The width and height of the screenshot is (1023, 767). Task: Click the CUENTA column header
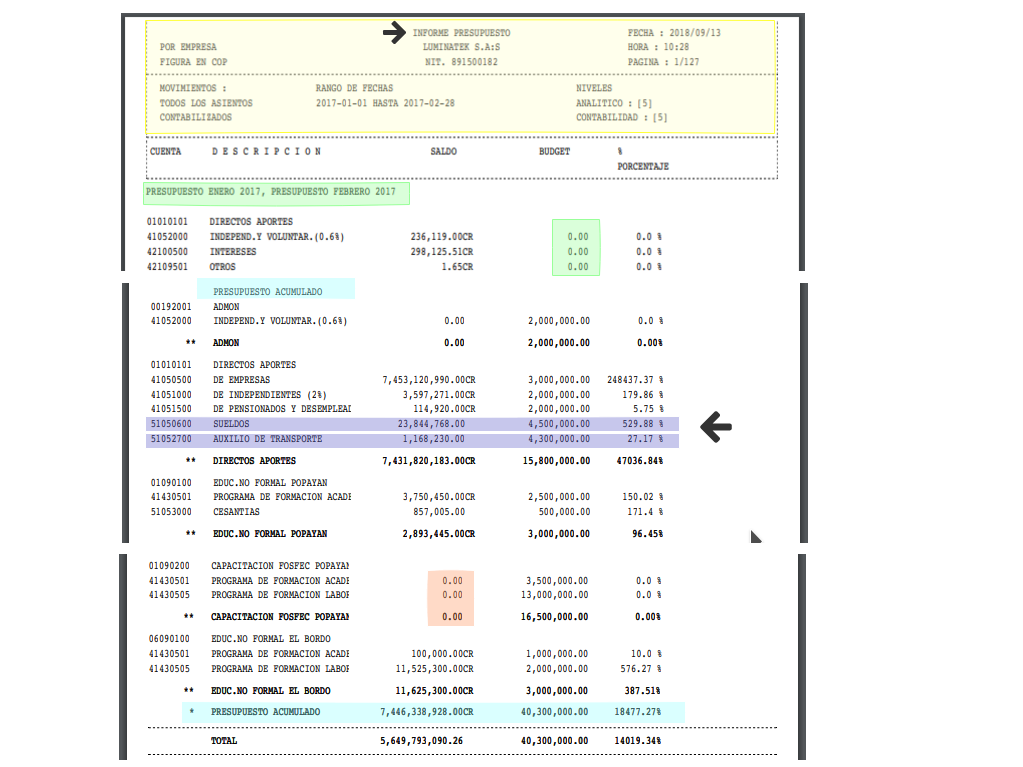165,152
